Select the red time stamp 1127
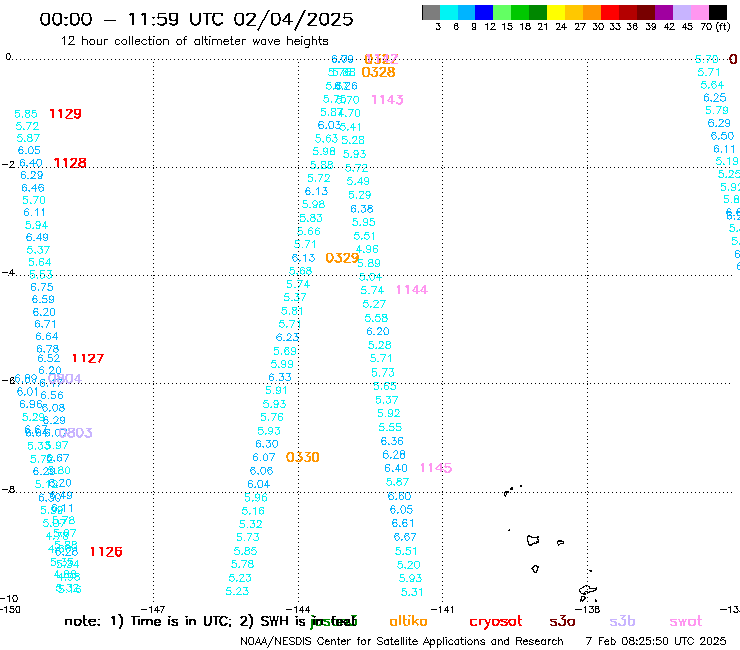Viewport: 740px width, 650px height. point(88,358)
